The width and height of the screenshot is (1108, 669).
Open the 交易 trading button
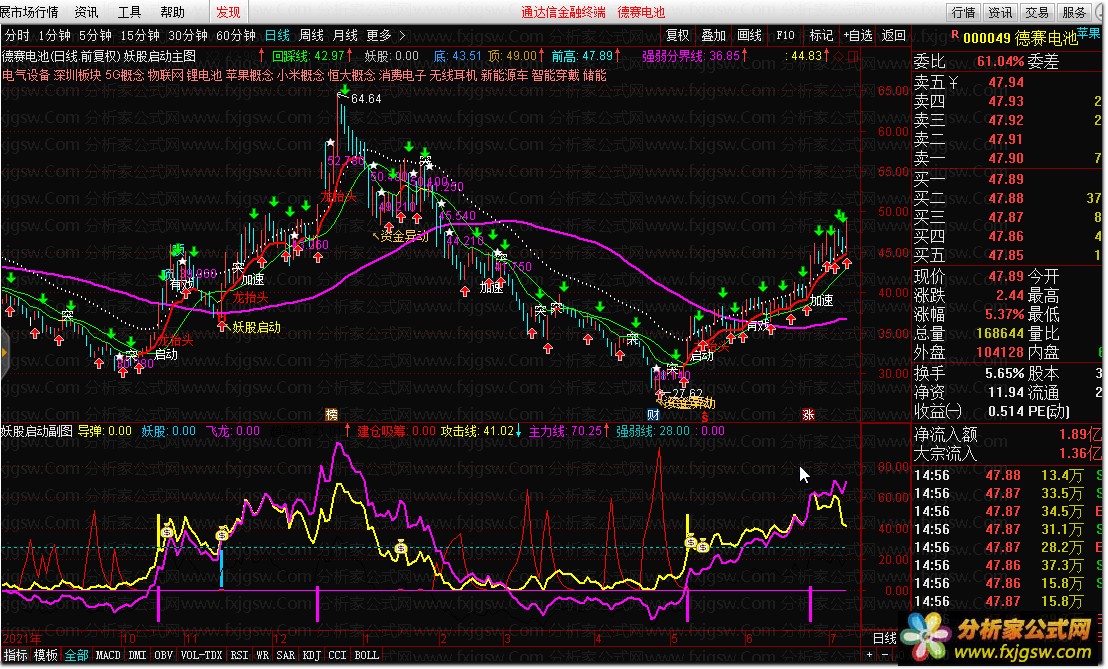1037,12
